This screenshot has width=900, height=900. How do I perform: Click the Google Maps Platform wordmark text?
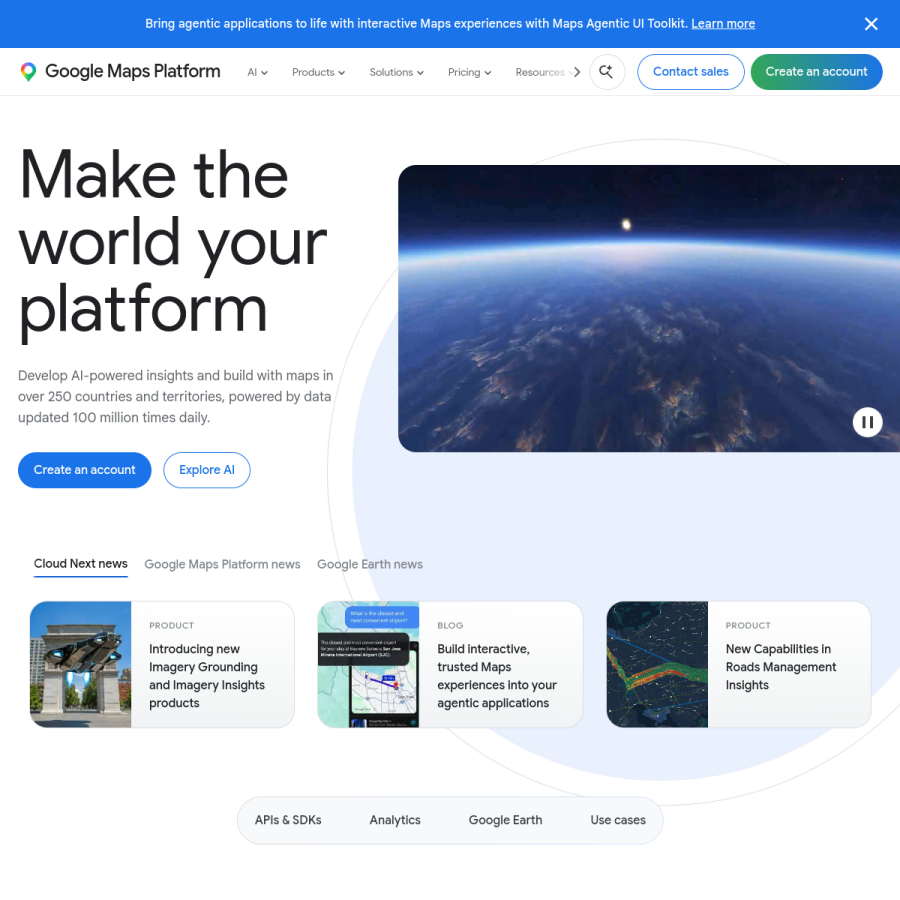tap(133, 71)
